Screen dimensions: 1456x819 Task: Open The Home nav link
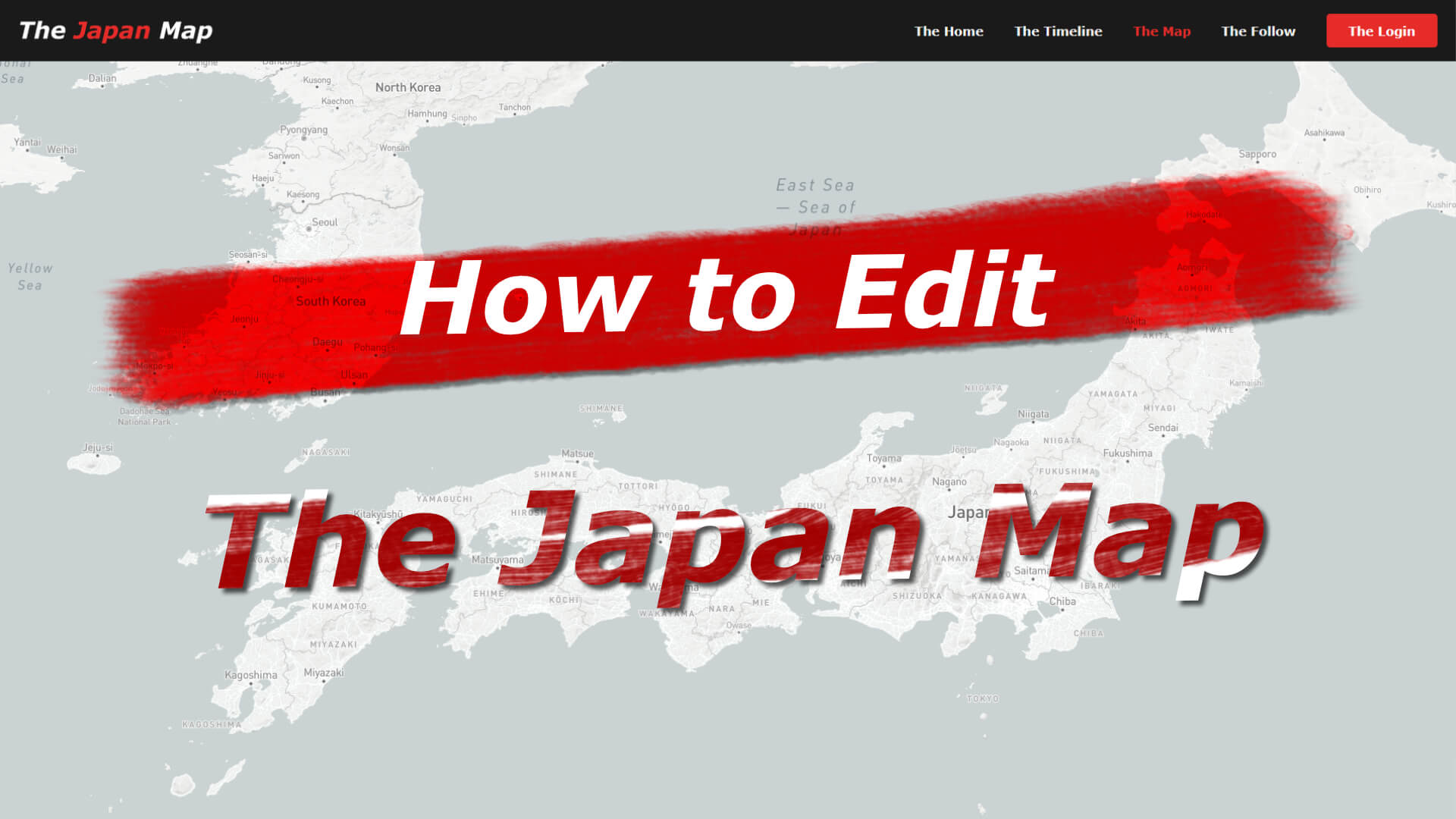click(x=949, y=31)
